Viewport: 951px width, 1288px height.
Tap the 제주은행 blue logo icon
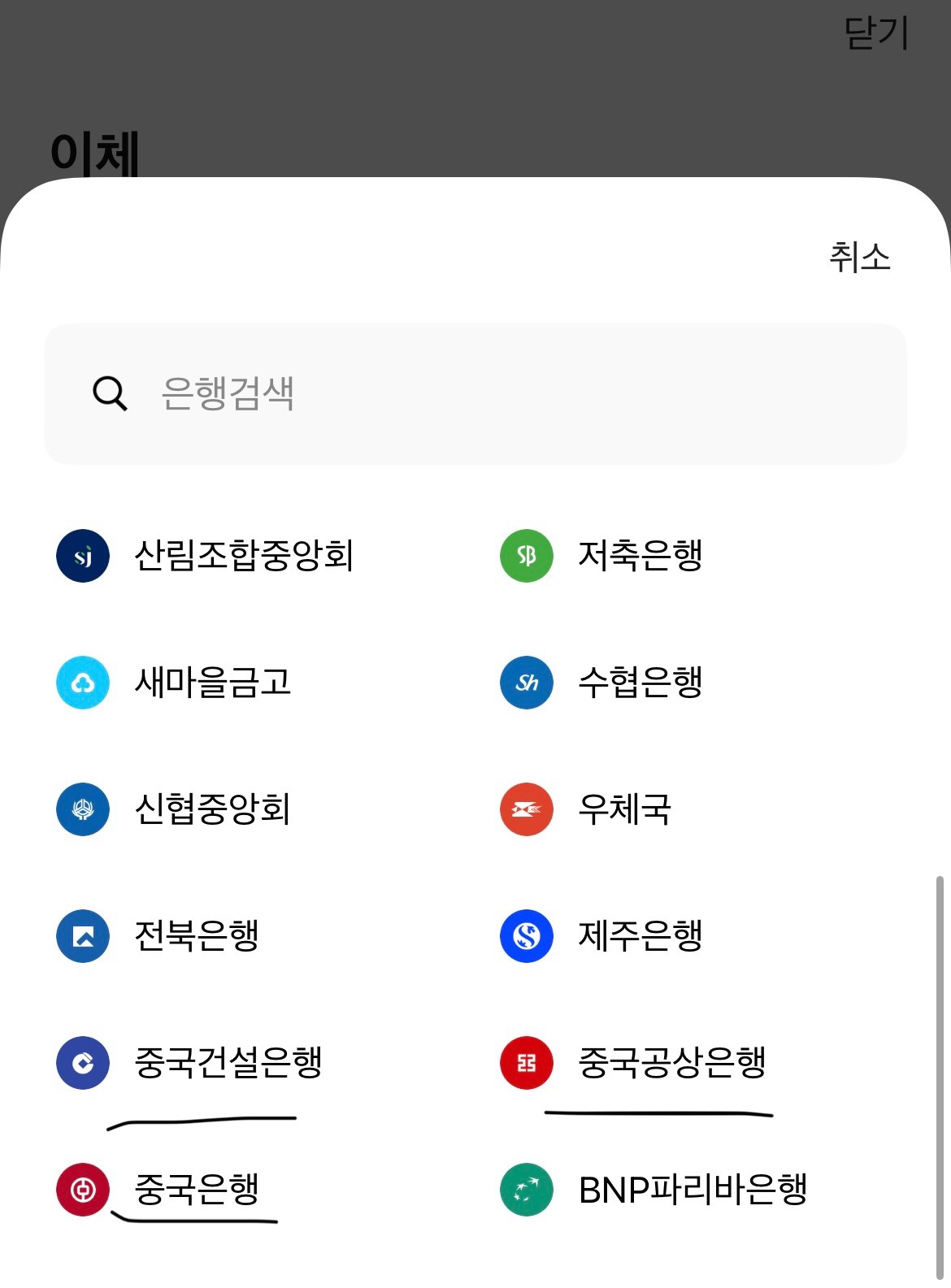(527, 936)
